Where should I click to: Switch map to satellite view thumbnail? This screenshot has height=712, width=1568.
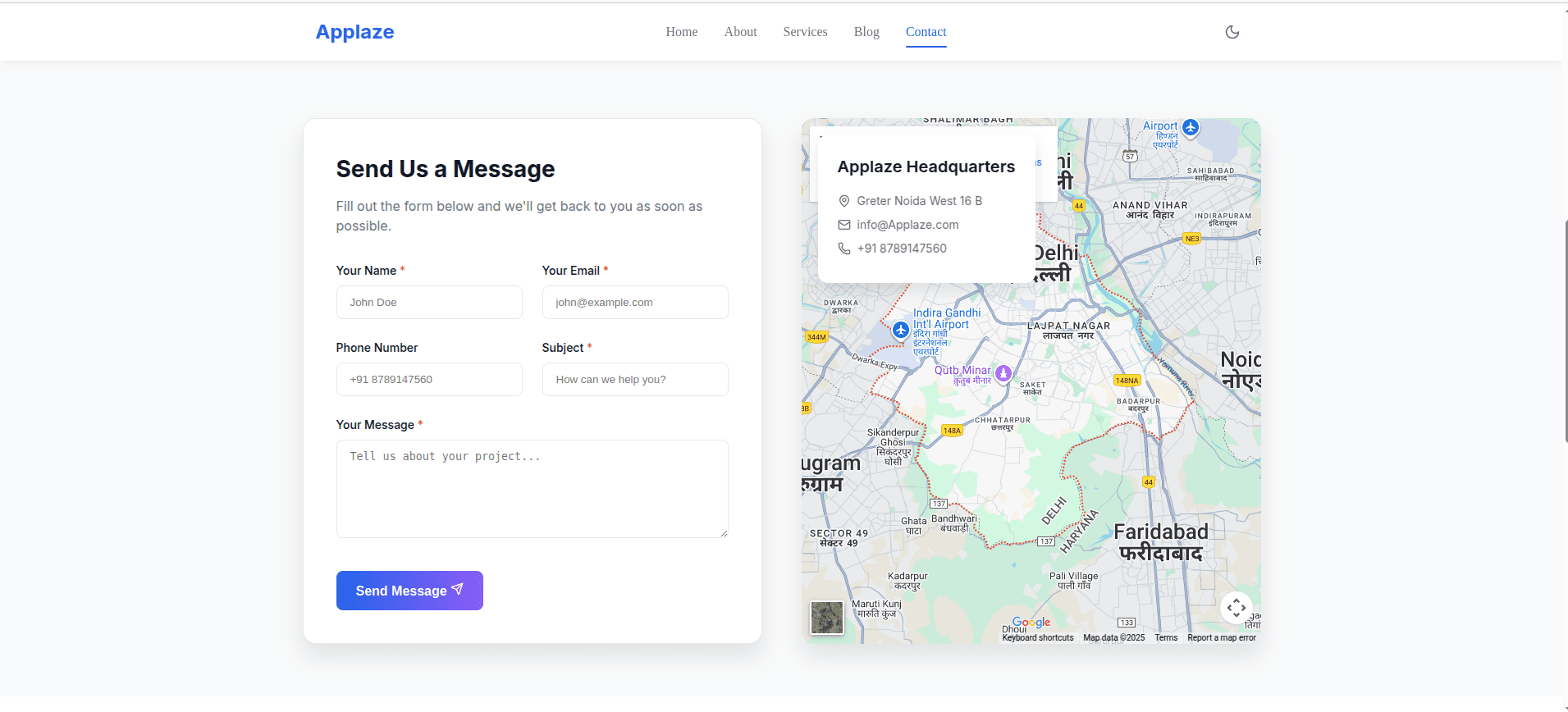[826, 618]
